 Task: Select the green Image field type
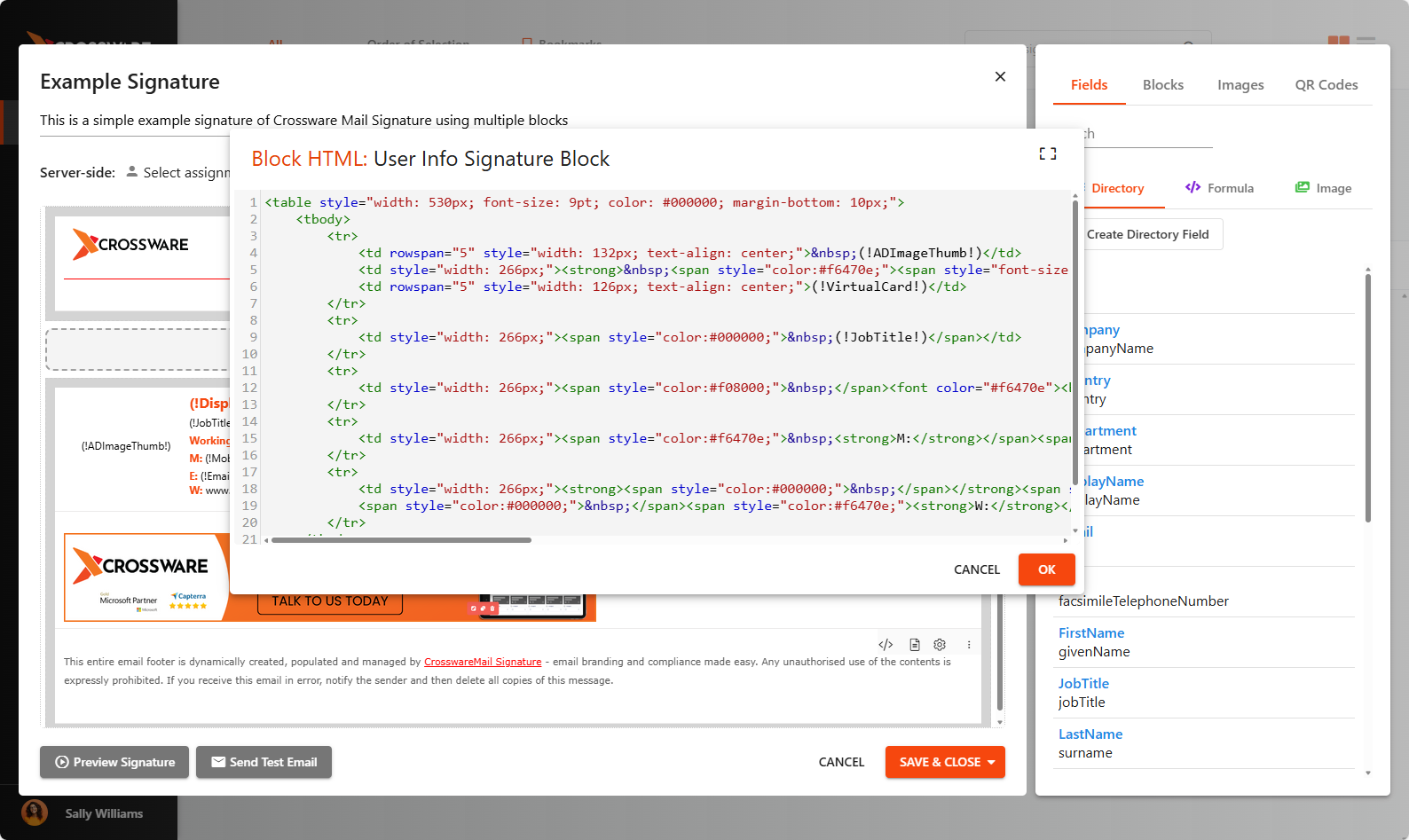click(1323, 188)
